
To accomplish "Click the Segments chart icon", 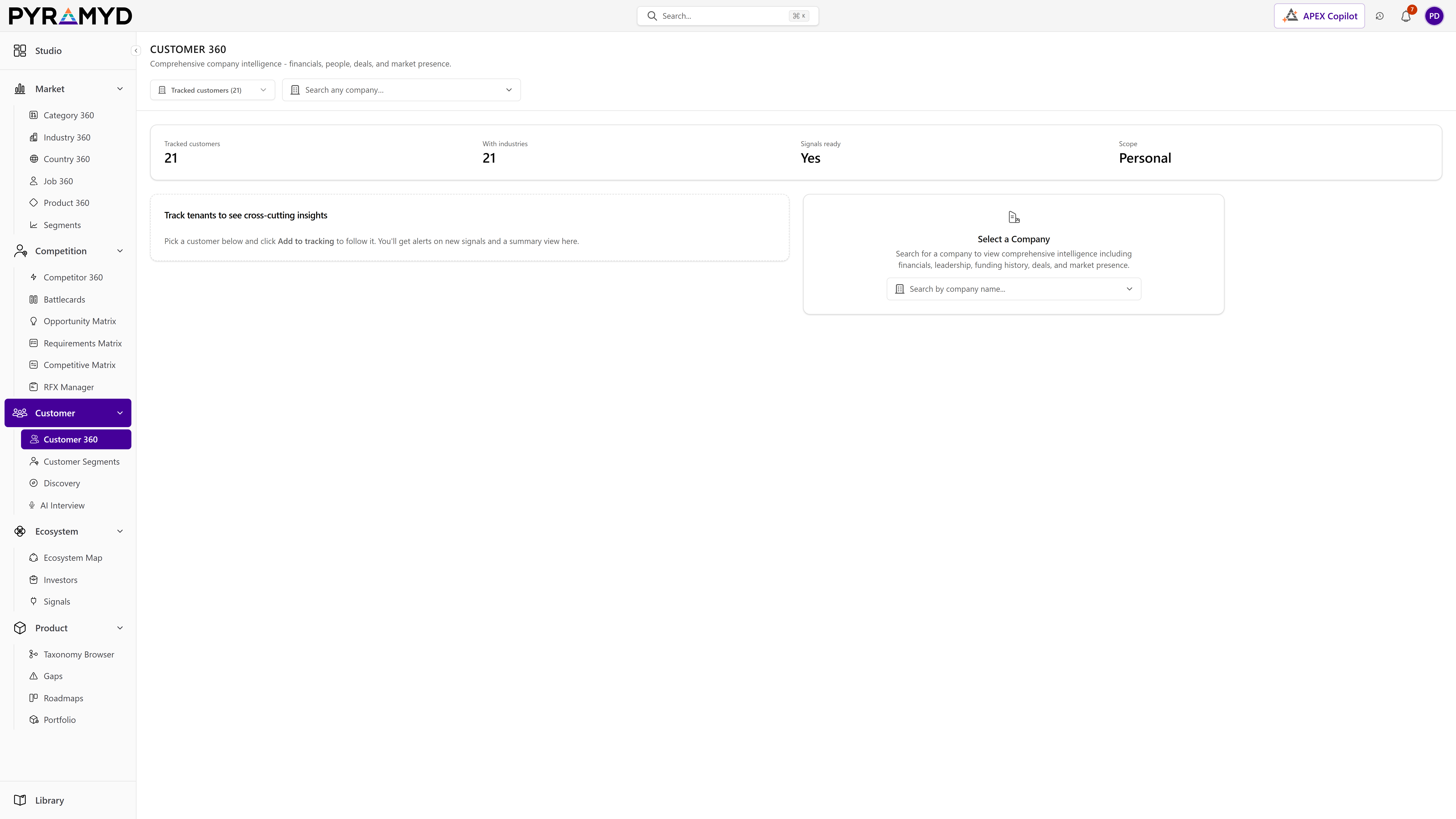I will pyautogui.click(x=34, y=225).
